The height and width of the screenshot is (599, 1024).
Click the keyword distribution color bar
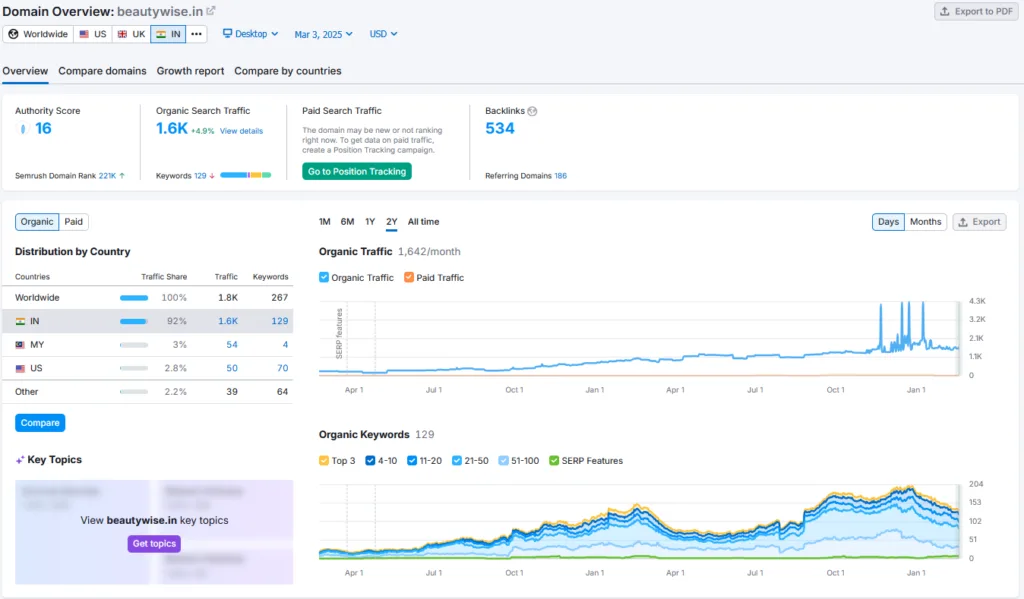(x=246, y=175)
